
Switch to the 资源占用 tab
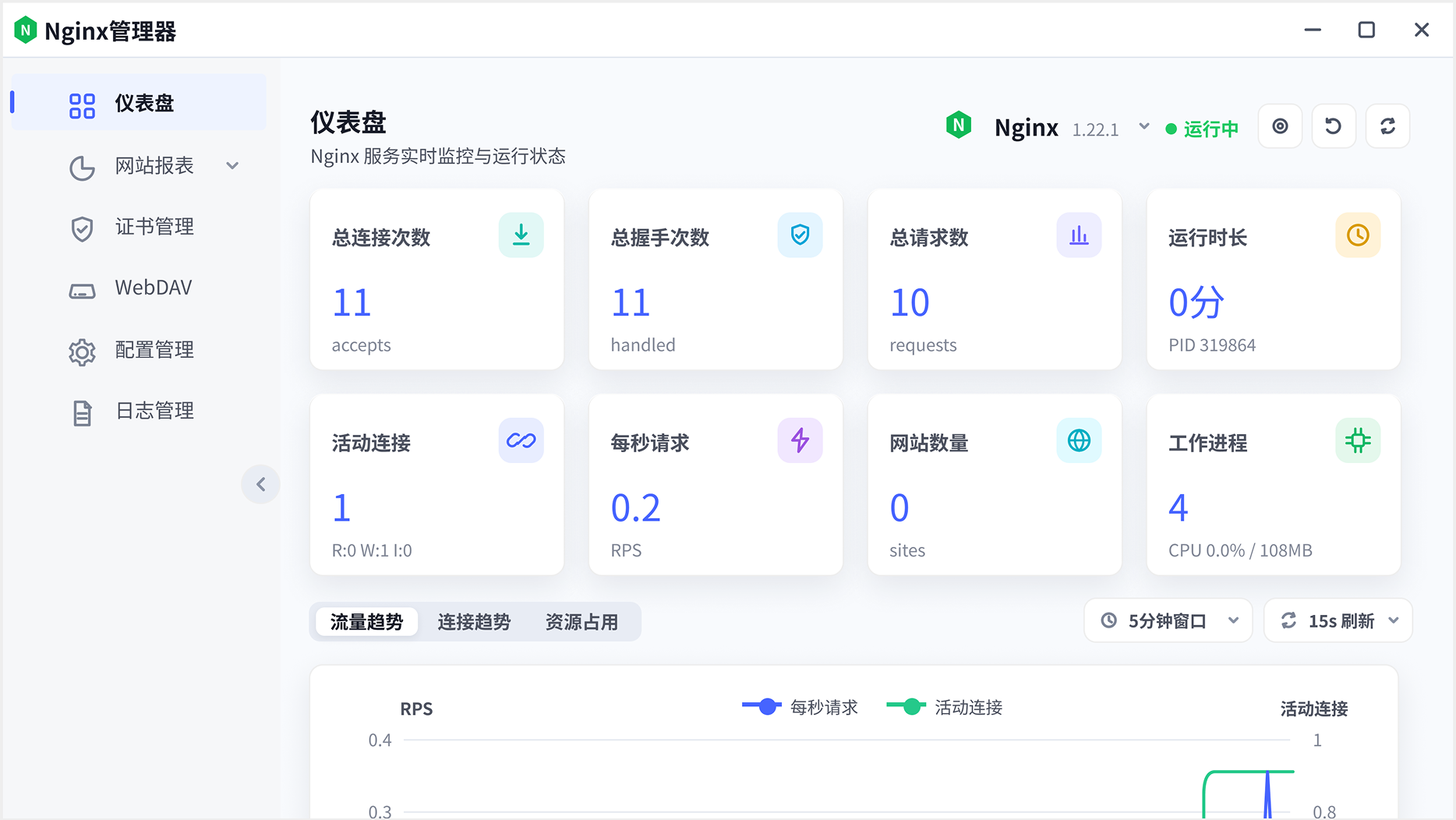581,621
